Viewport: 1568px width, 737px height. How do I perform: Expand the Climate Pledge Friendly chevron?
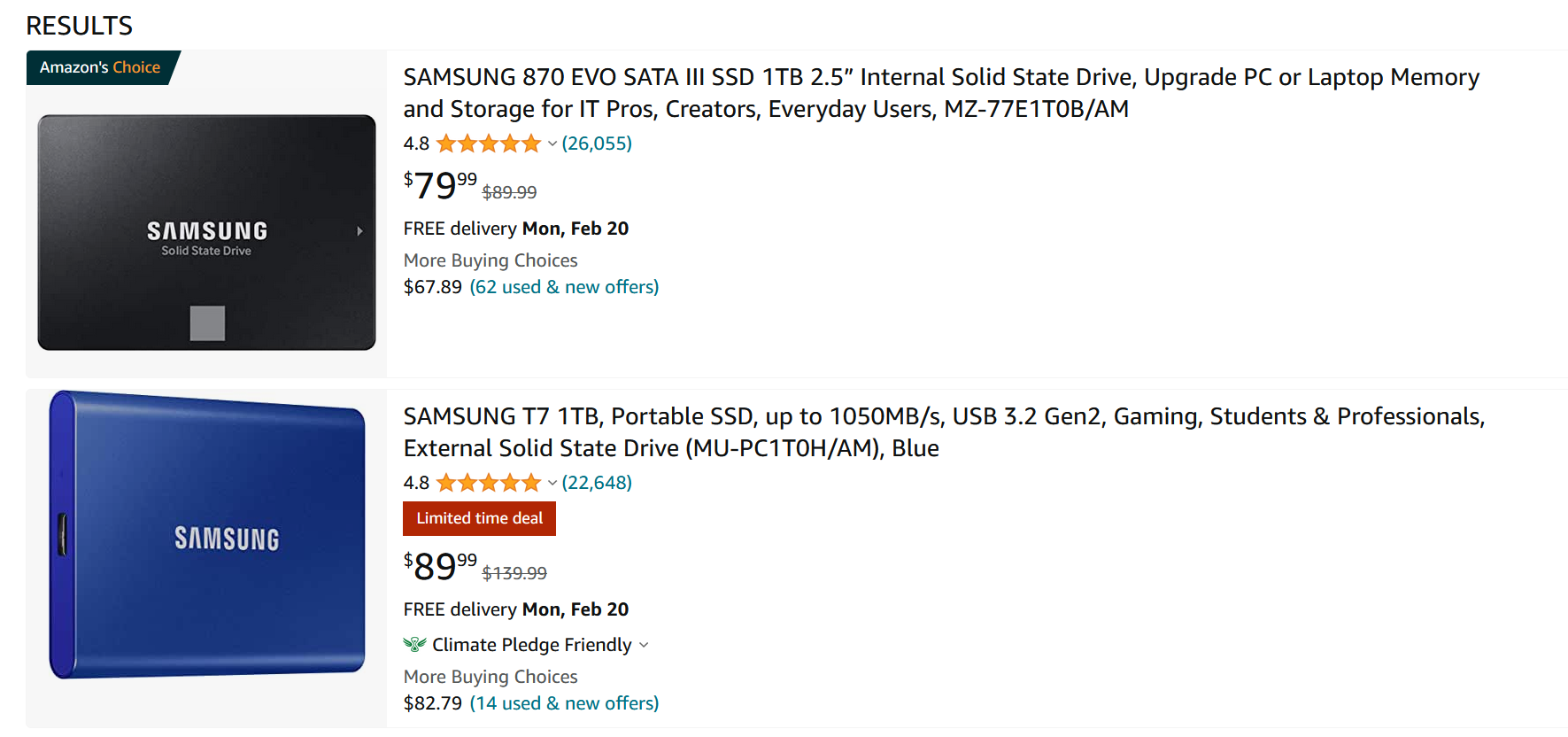pyautogui.click(x=644, y=645)
